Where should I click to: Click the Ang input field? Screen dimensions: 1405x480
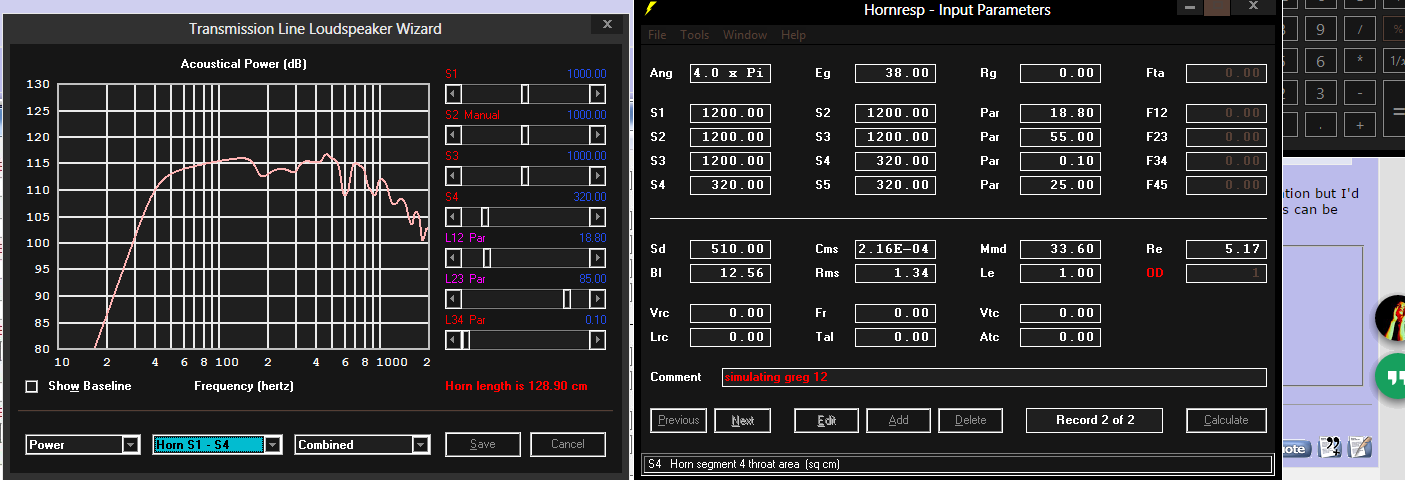[x=731, y=73]
